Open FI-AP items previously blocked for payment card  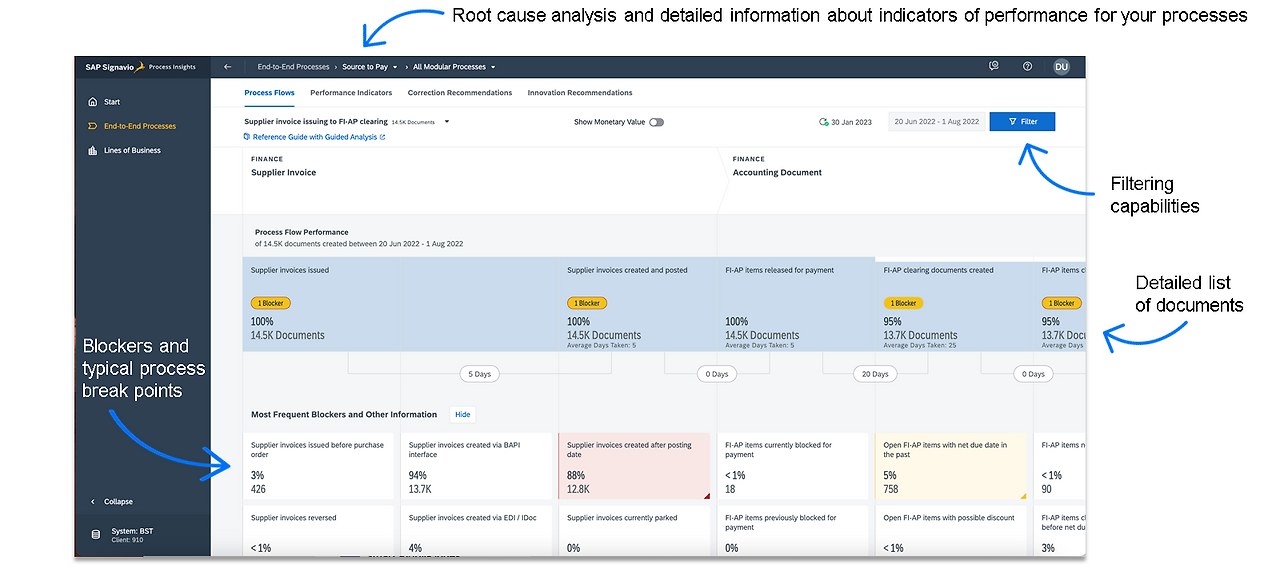pos(793,531)
